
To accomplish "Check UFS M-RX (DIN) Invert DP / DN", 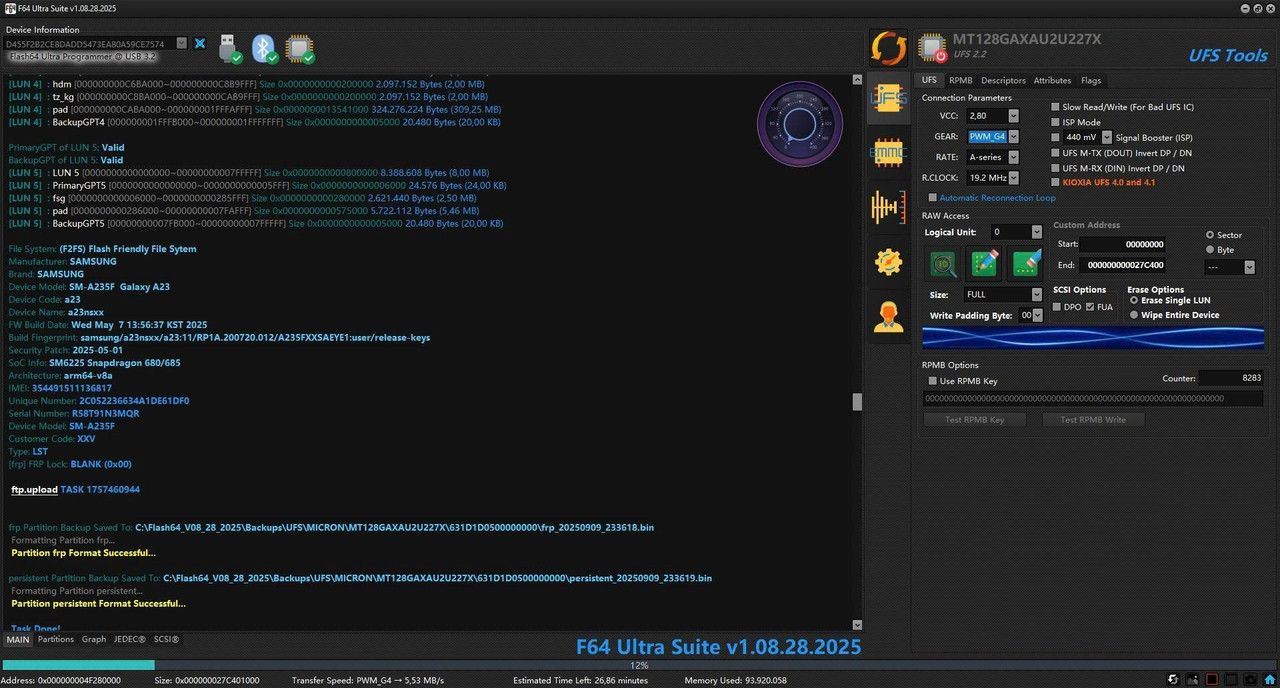I will [x=1055, y=168].
